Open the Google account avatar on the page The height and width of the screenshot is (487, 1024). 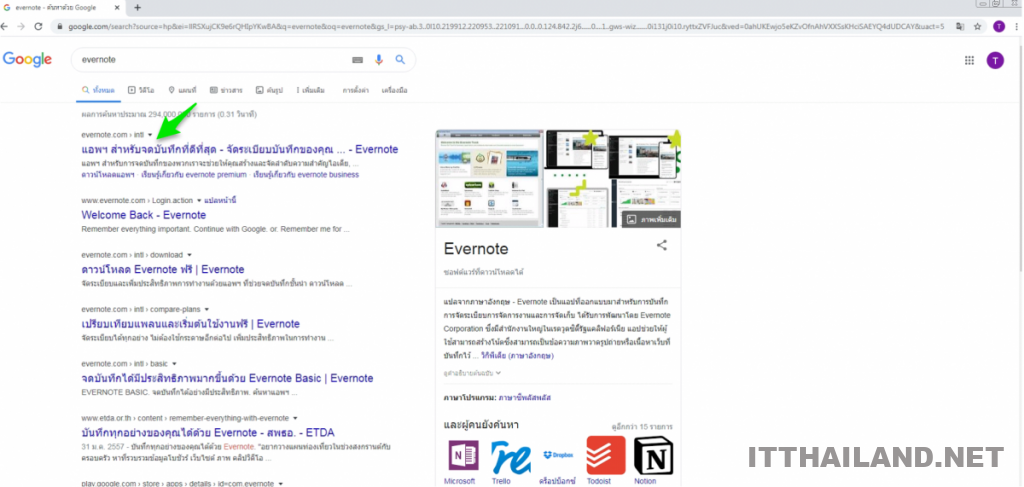click(995, 61)
